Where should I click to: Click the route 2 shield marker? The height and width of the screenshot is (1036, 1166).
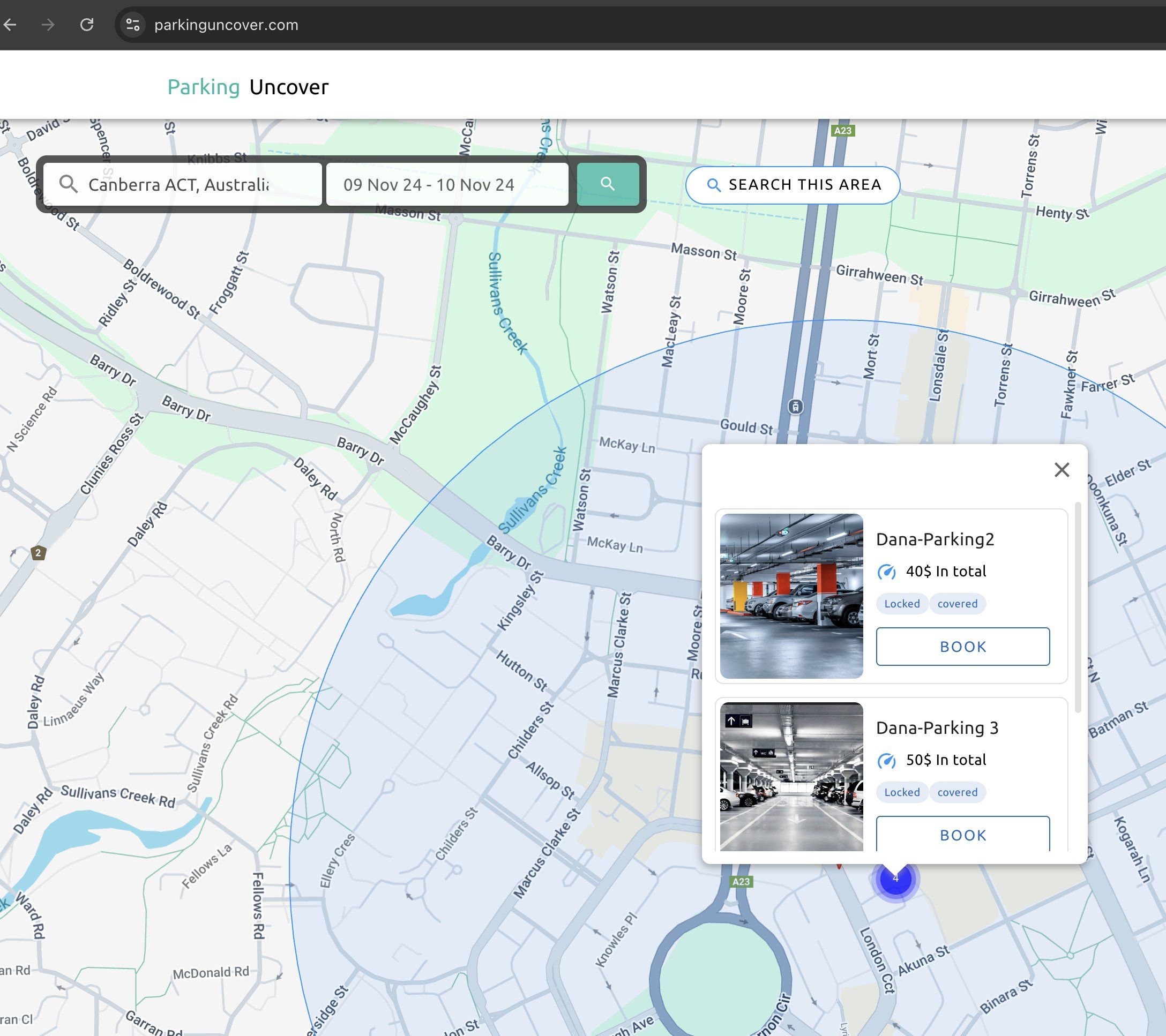coord(38,552)
